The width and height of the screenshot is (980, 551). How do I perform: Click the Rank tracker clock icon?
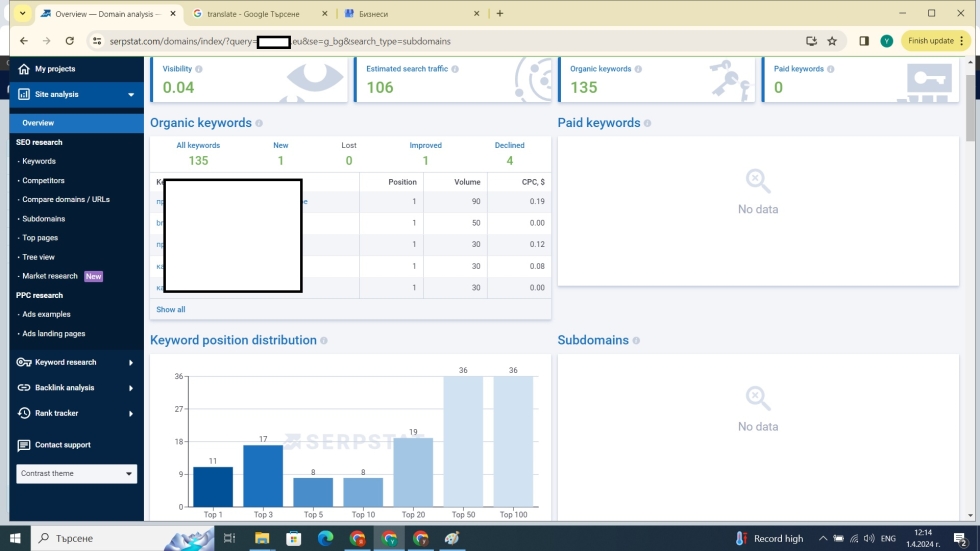coord(24,413)
